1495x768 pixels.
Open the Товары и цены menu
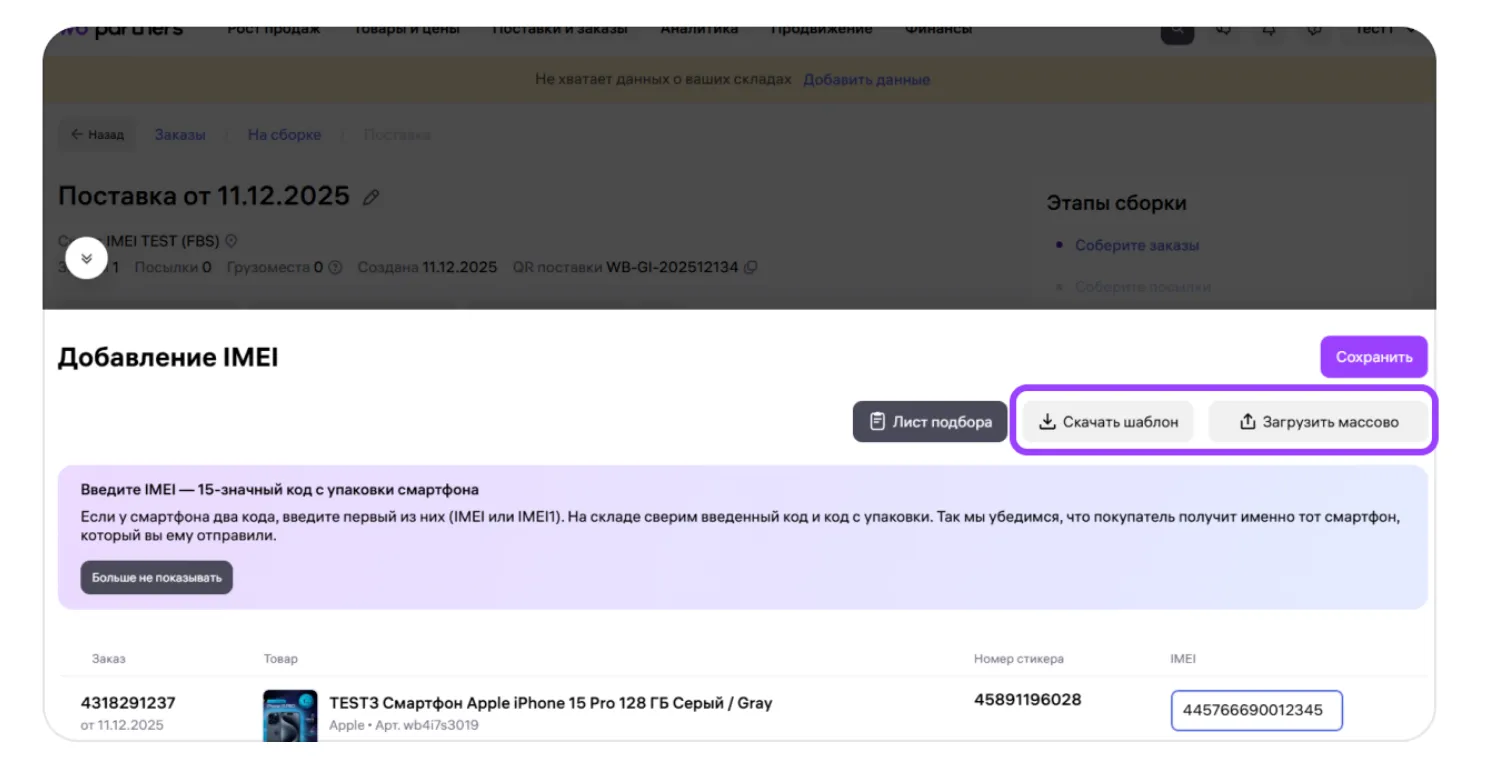click(406, 30)
